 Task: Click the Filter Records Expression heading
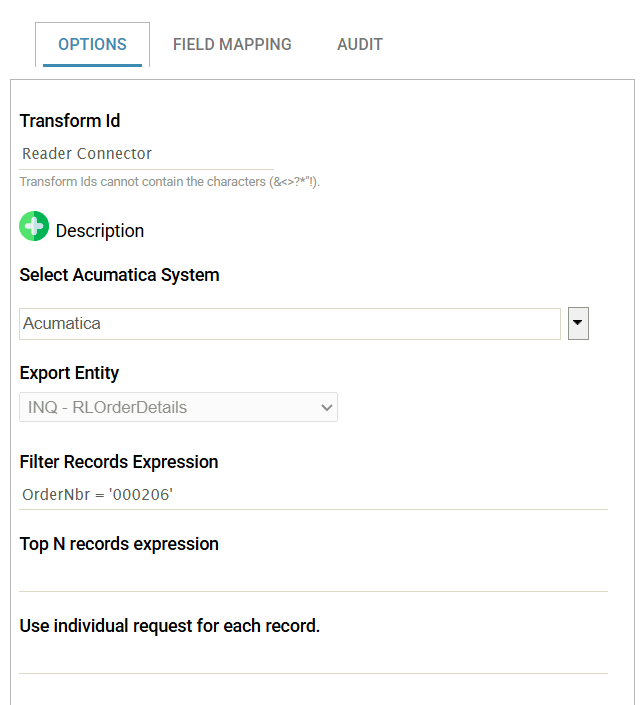pos(119,462)
